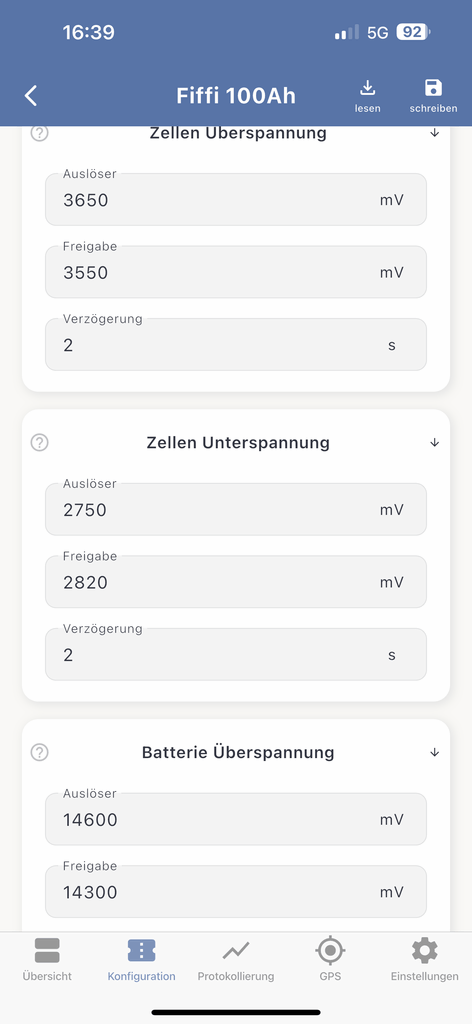Collapse the Batterie Überspannung section arrow
The image size is (472, 1024).
pos(435,752)
